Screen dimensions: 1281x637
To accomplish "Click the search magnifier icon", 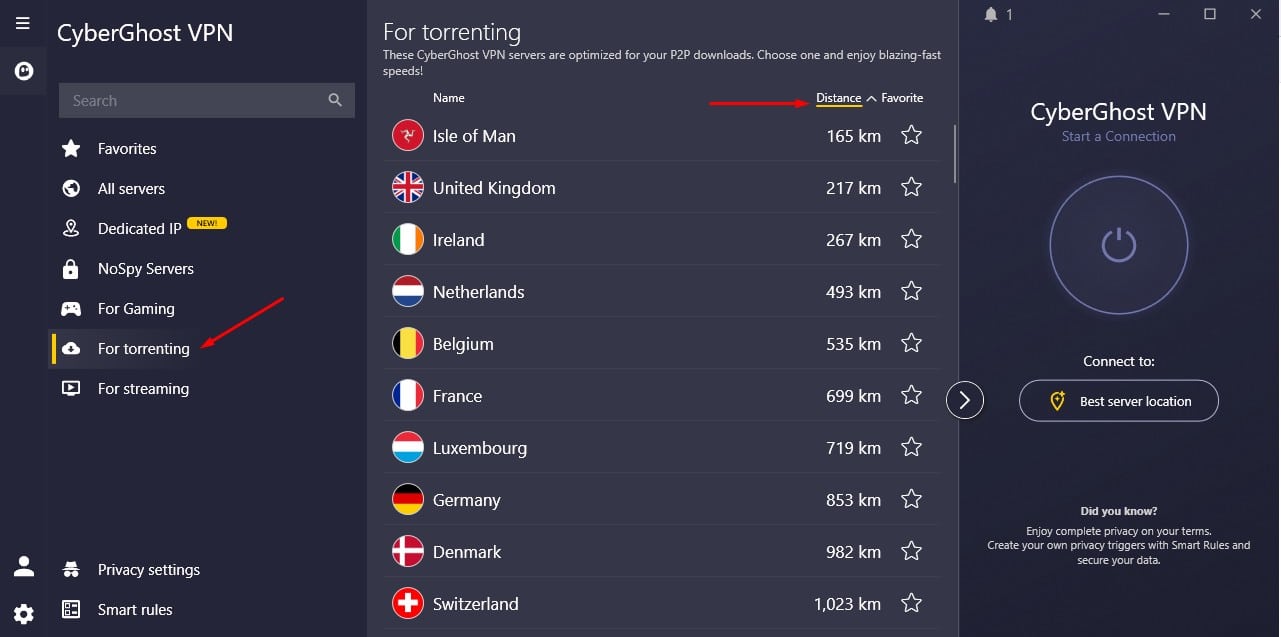I will point(335,100).
